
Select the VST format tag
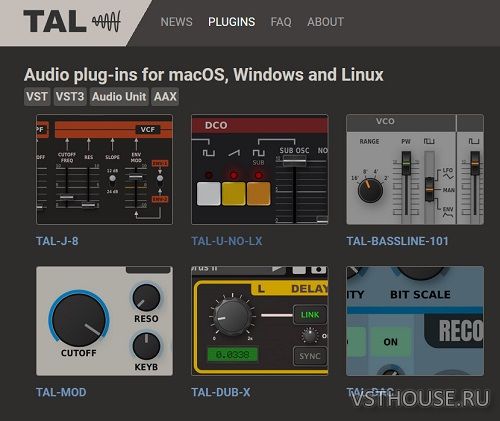click(x=37, y=97)
